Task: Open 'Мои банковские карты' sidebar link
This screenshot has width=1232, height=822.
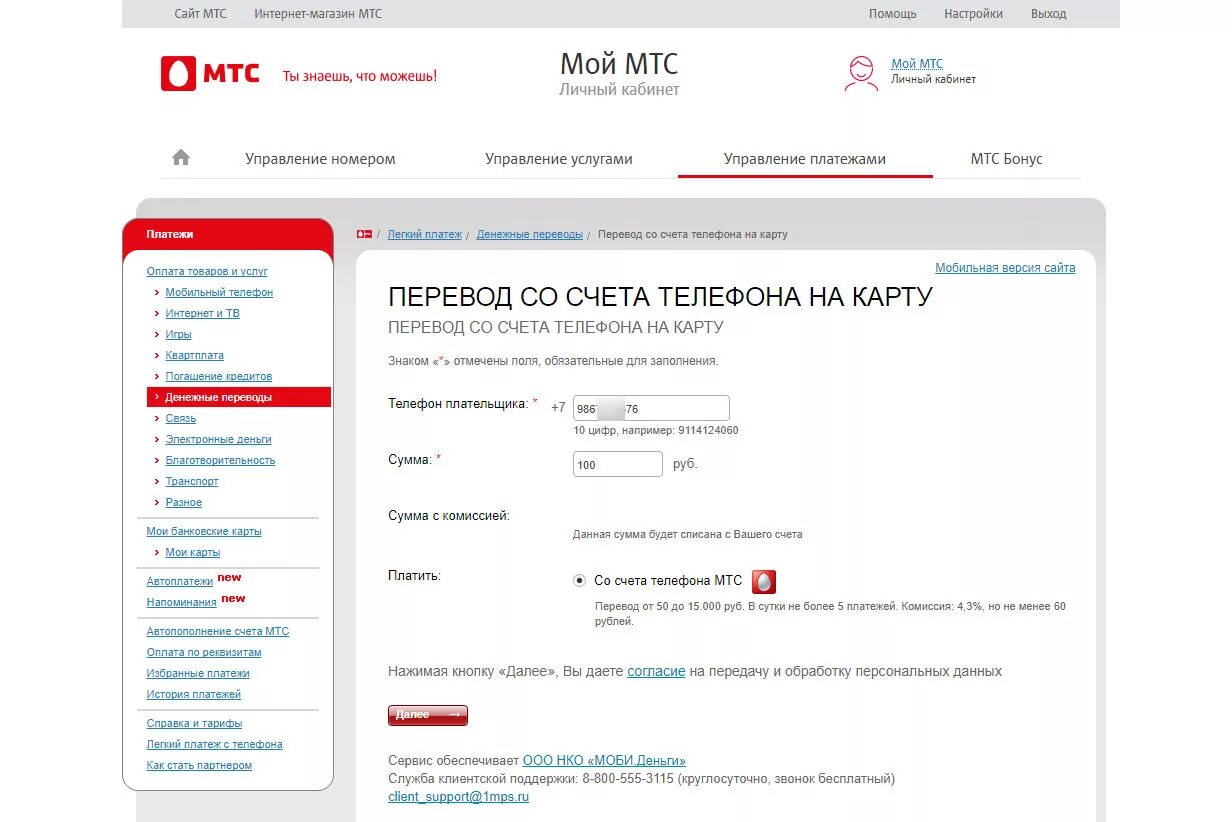Action: [x=204, y=531]
